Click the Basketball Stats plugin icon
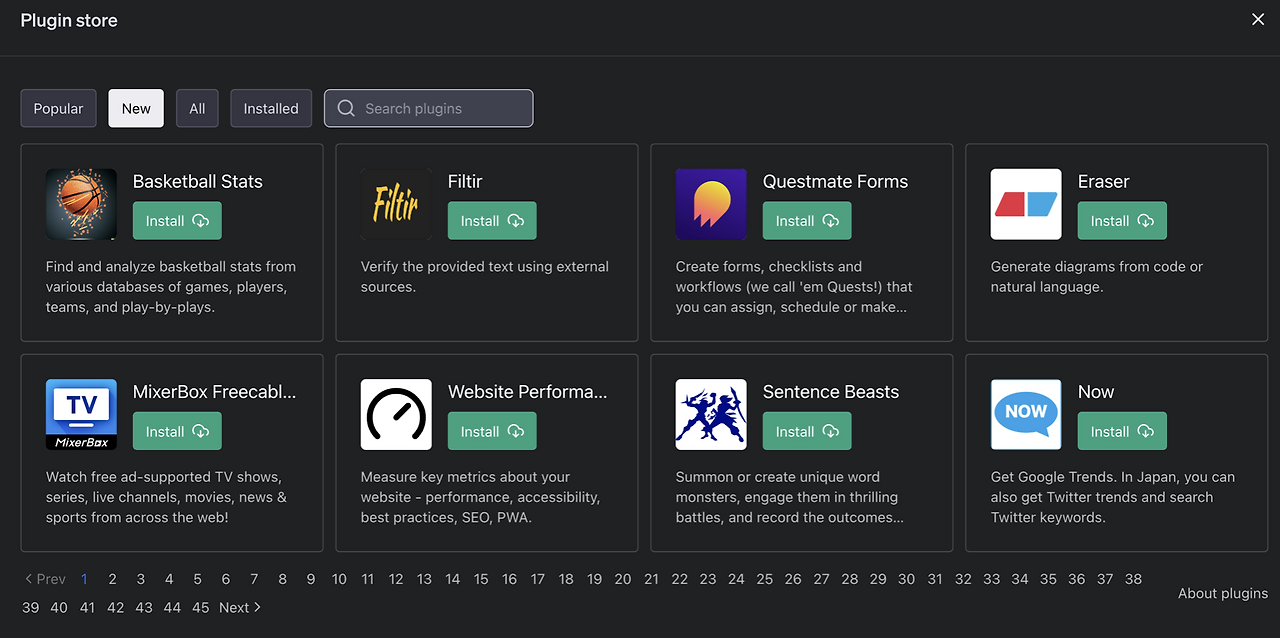The image size is (1280, 638). tap(81, 204)
